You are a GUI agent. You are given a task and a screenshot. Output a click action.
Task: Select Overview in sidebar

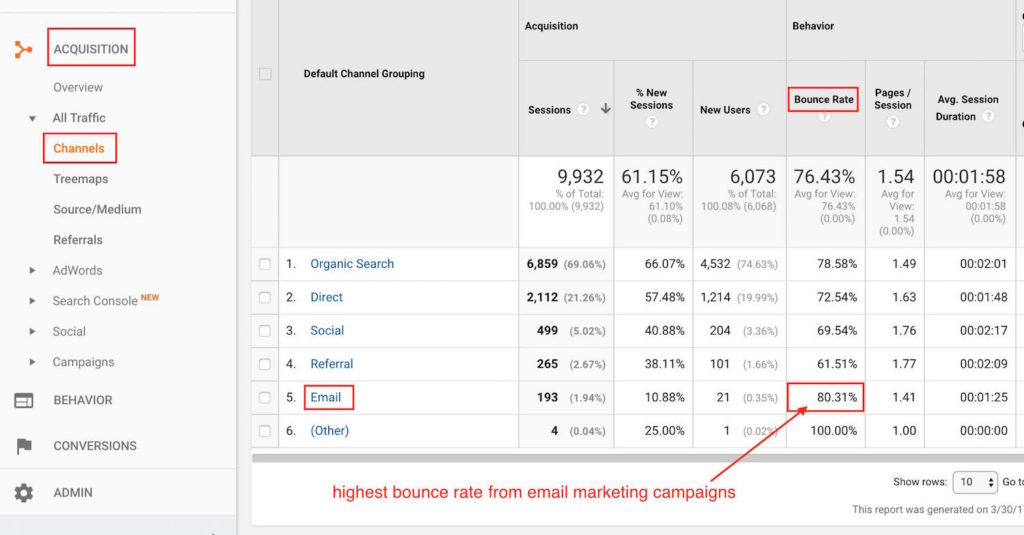[x=78, y=87]
